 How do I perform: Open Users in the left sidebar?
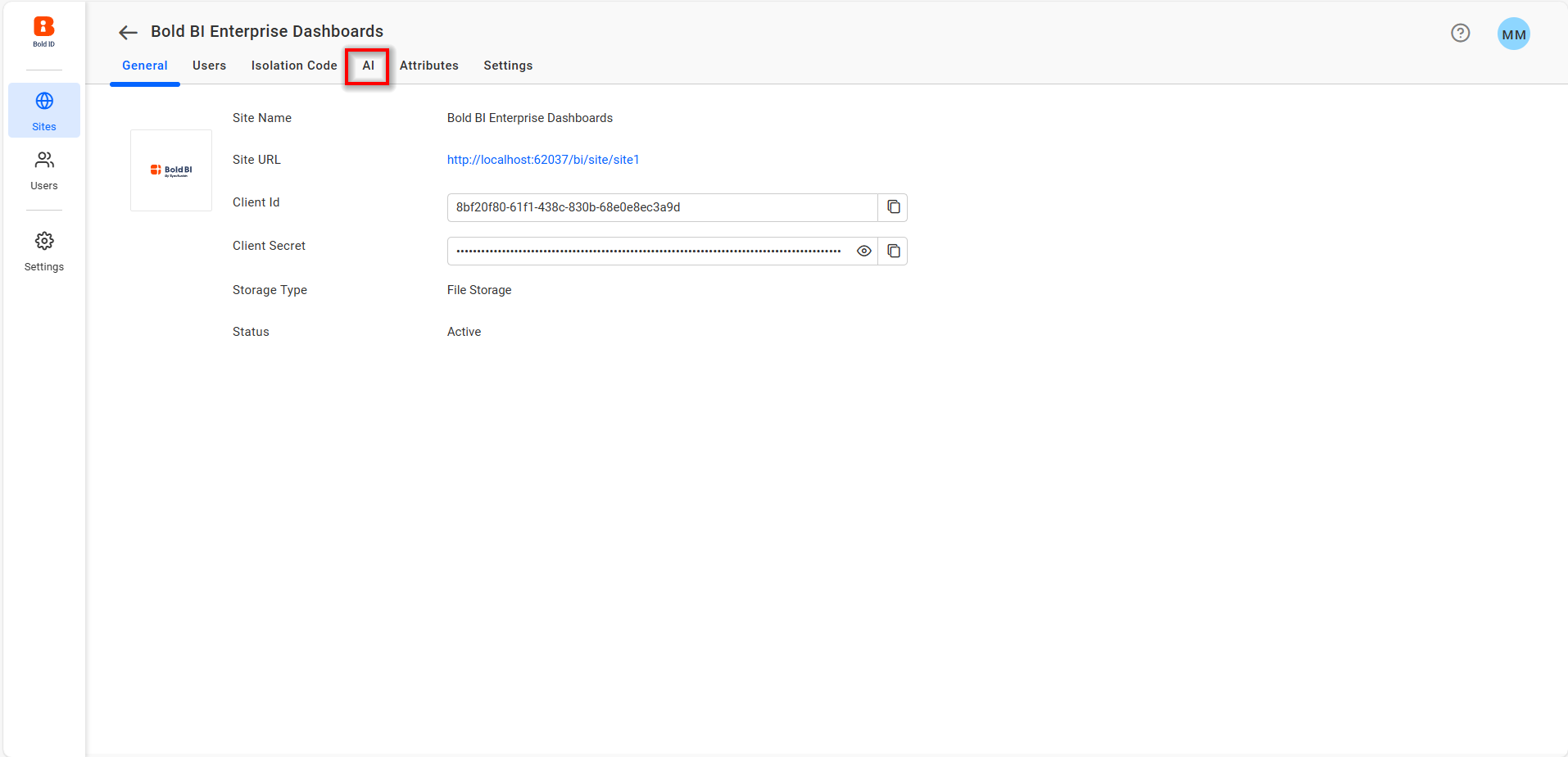44,170
